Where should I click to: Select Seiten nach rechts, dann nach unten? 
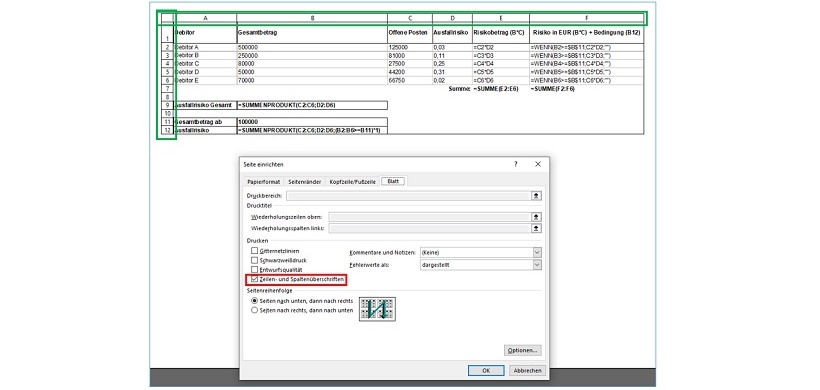255,310
